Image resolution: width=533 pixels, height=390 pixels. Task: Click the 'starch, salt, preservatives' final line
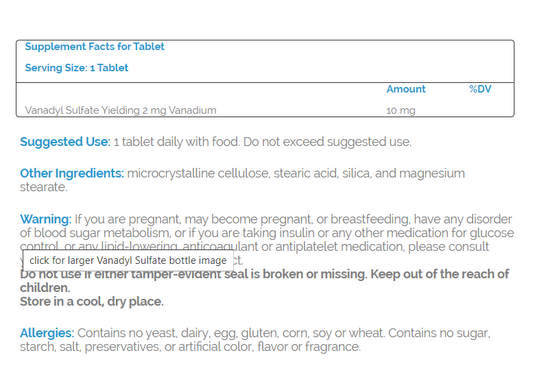[190, 347]
